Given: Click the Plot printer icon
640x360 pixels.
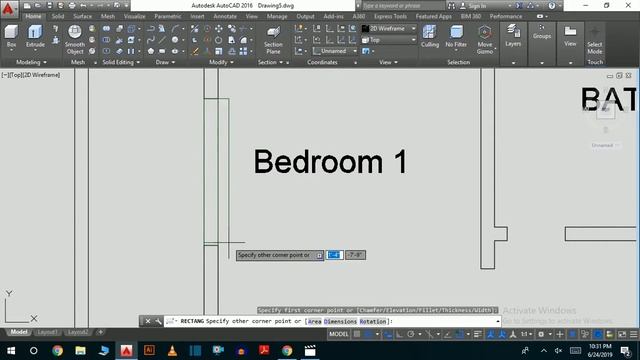Looking at the screenshot, I should click(72, 6).
